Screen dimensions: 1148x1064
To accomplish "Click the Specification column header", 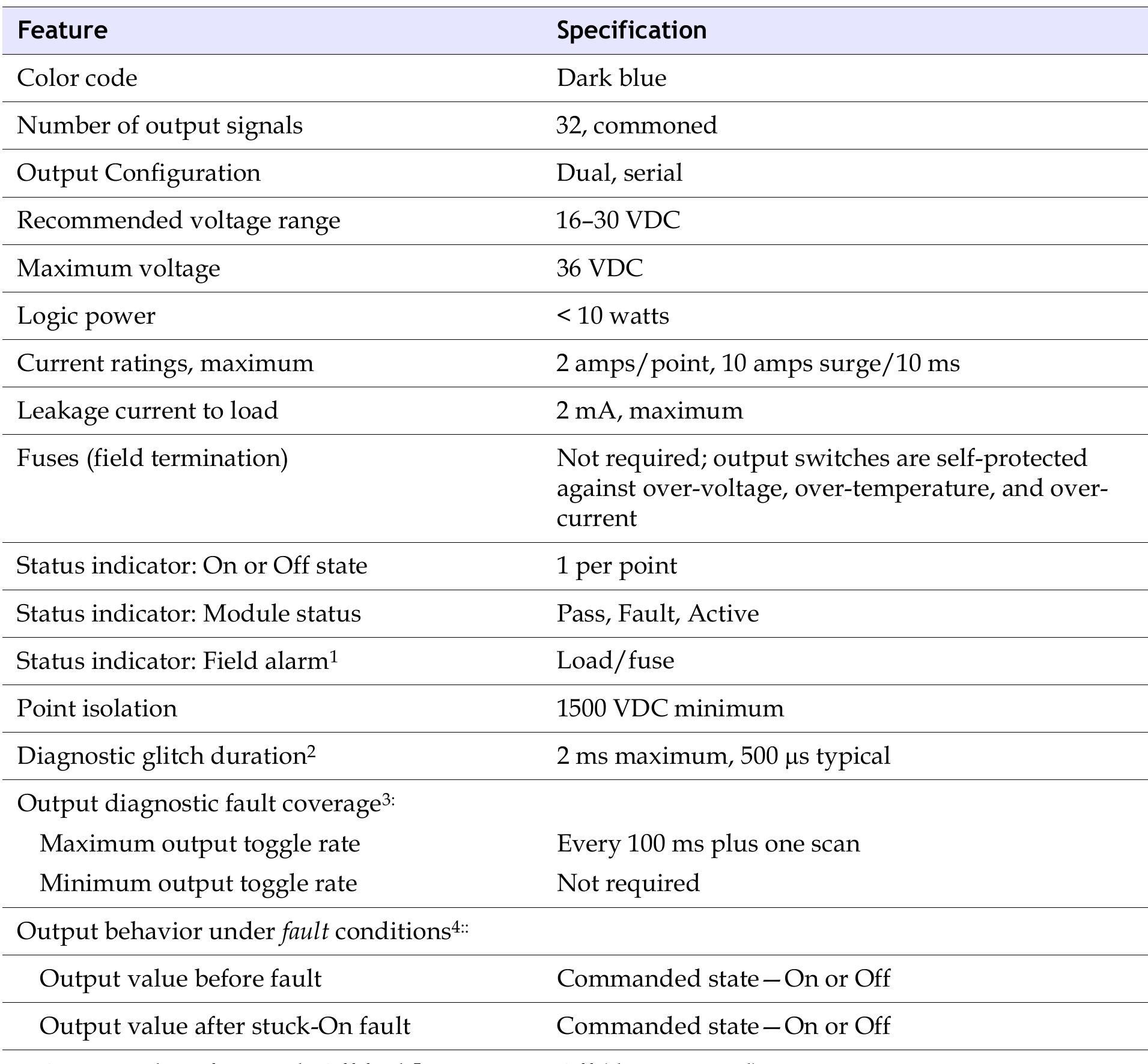I will click(631, 31).
